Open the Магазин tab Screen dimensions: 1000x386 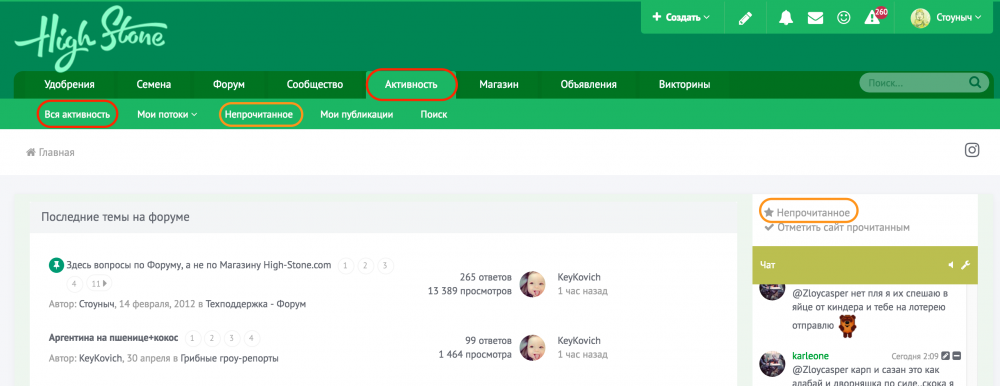coord(499,84)
